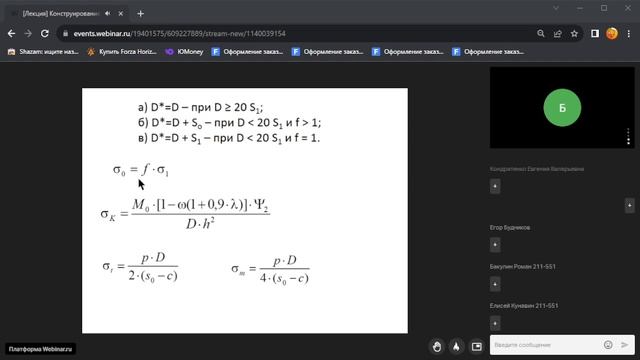Screen dimensions: 640x360
Task: Open the Купить Forza Horizon bookmark
Action: pos(122,52)
